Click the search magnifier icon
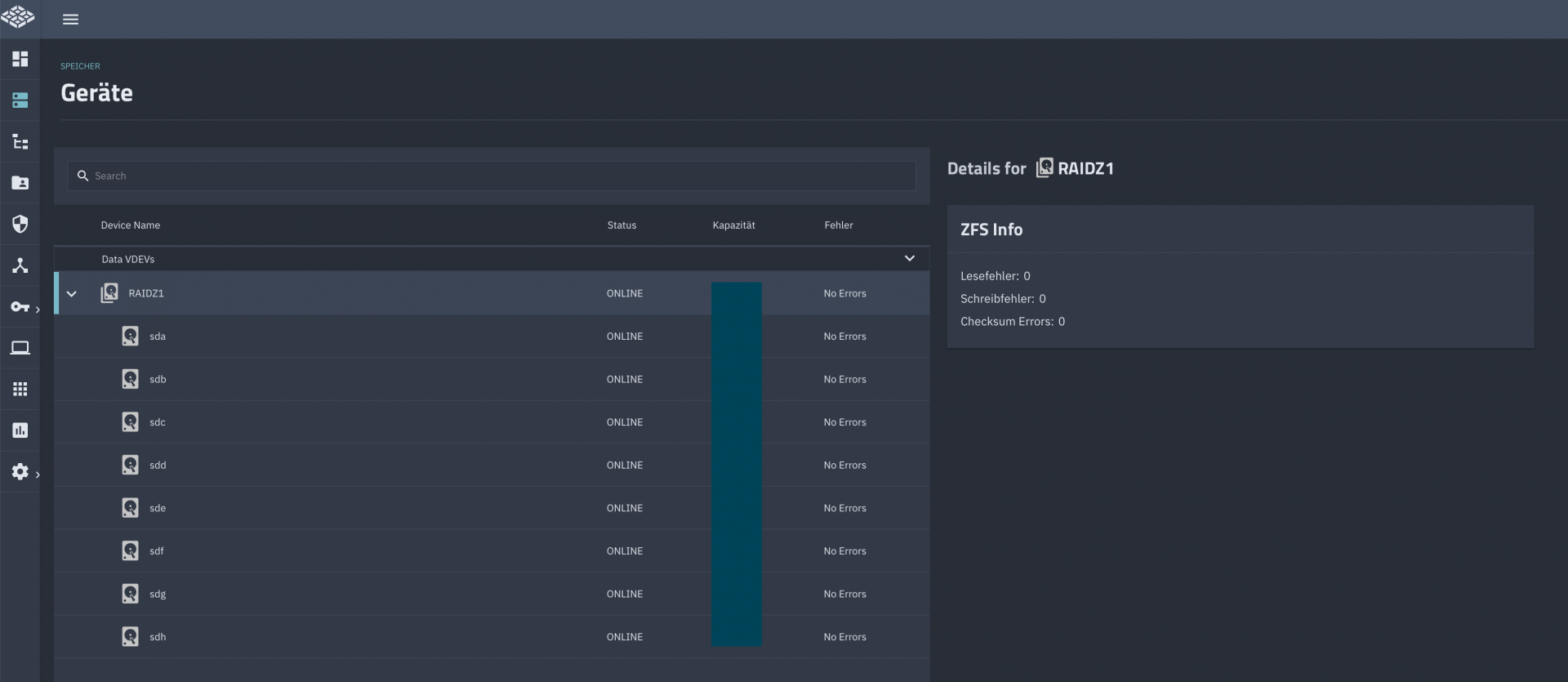1568x682 pixels. point(82,176)
